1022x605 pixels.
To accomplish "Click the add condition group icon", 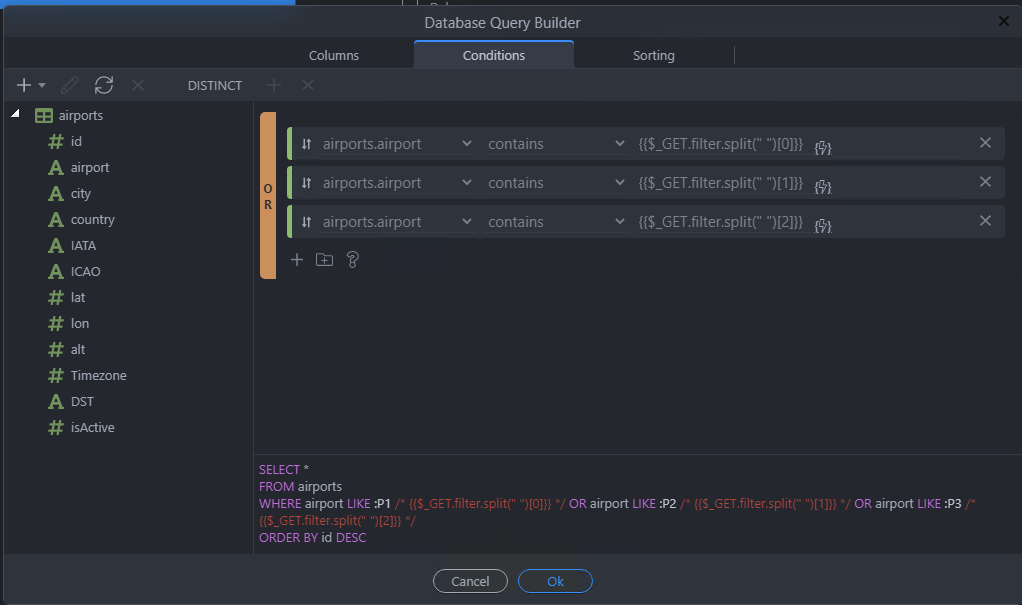I will pos(324,260).
